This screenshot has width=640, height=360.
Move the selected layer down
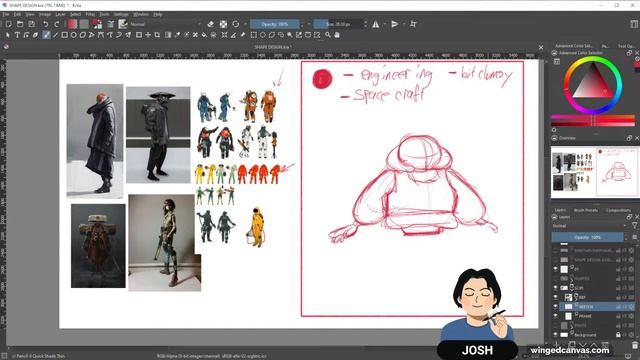pos(584,345)
